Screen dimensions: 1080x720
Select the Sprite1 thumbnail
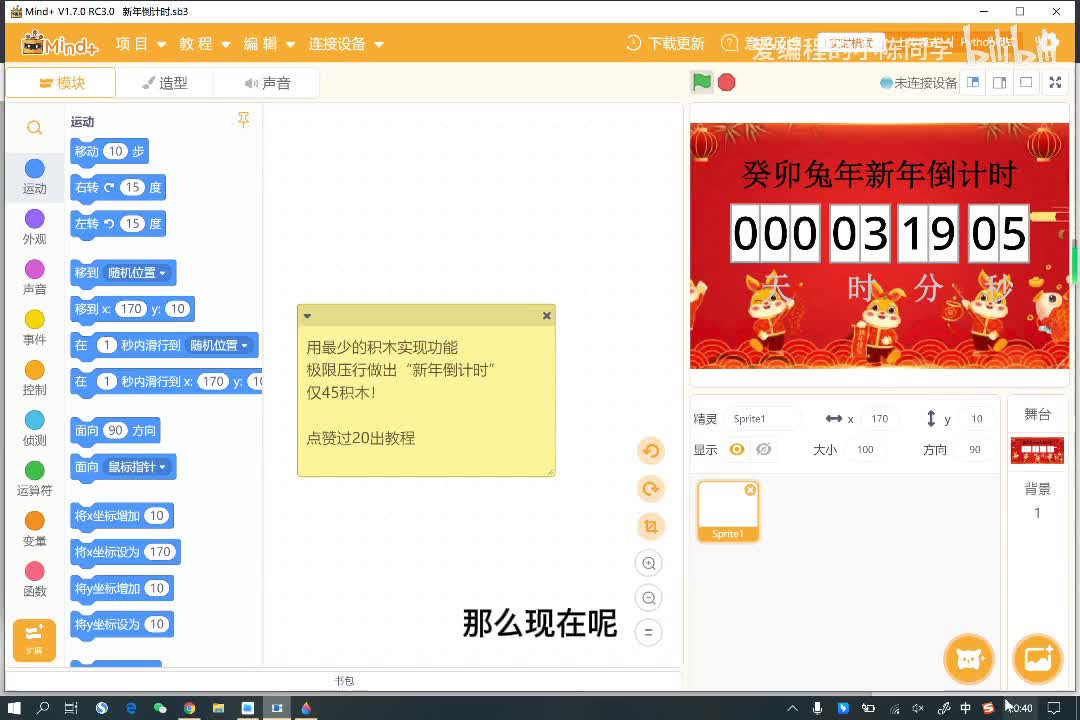728,511
